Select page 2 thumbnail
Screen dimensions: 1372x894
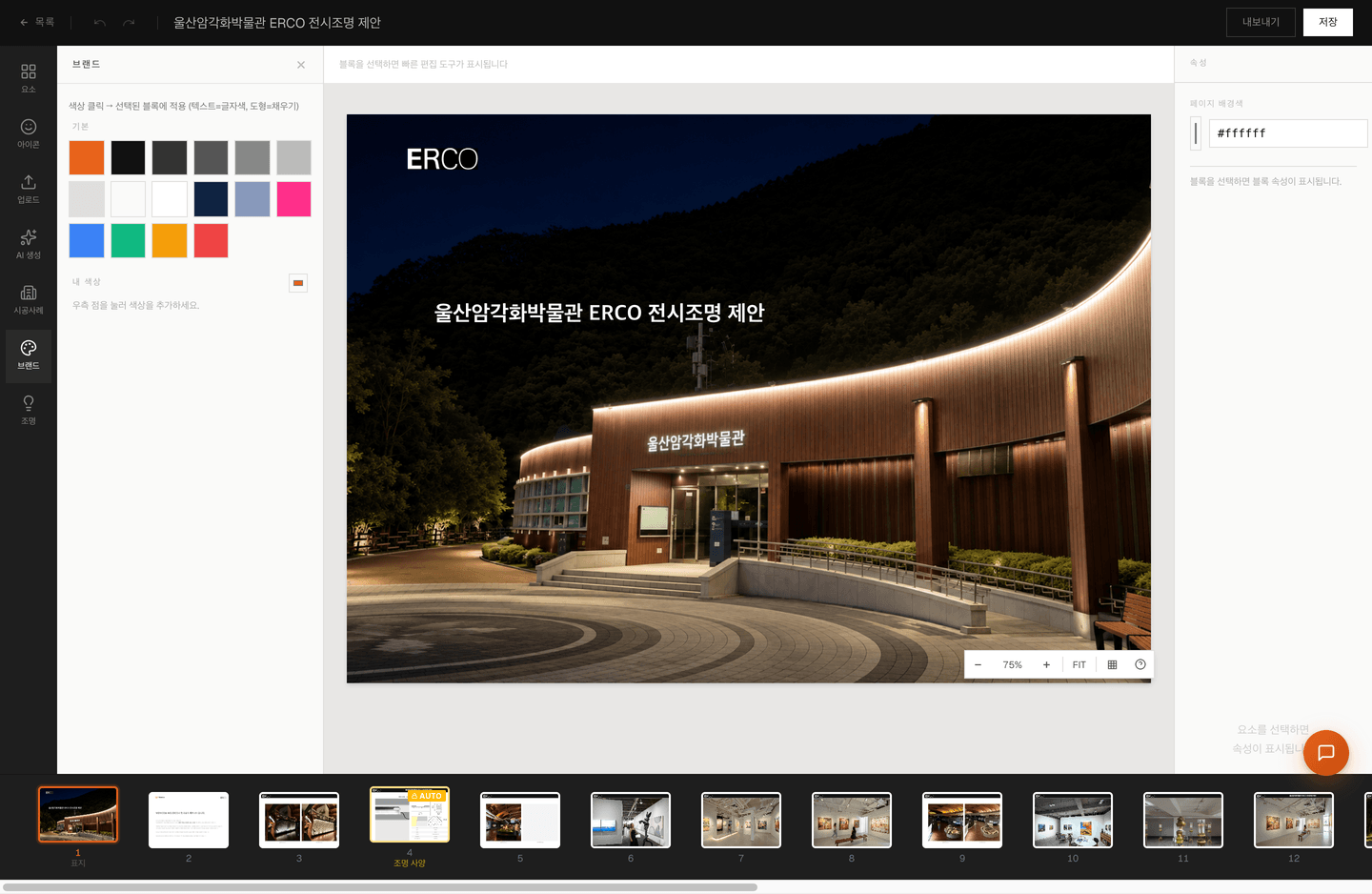[189, 820]
